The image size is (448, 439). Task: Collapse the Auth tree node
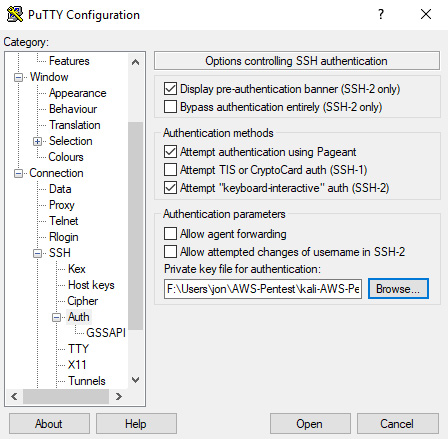point(57,317)
